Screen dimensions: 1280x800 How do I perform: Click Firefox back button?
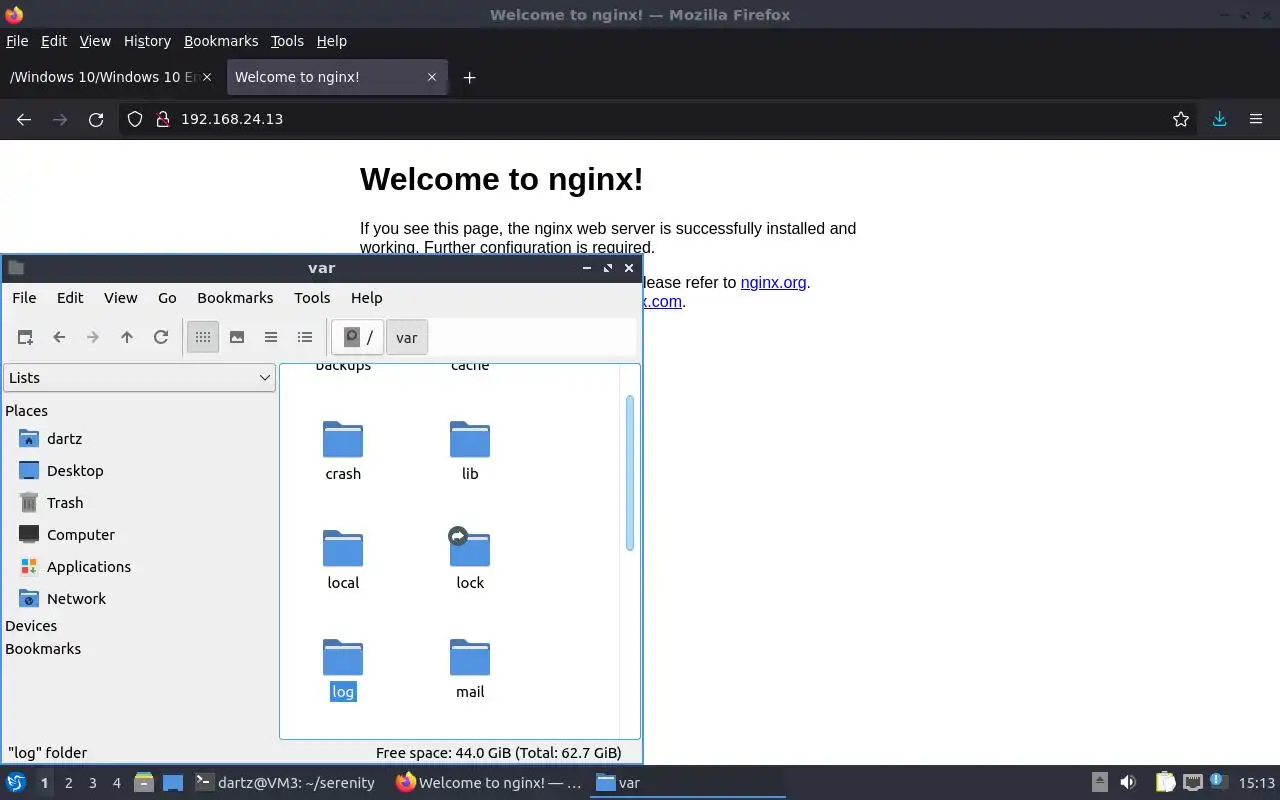pos(24,119)
